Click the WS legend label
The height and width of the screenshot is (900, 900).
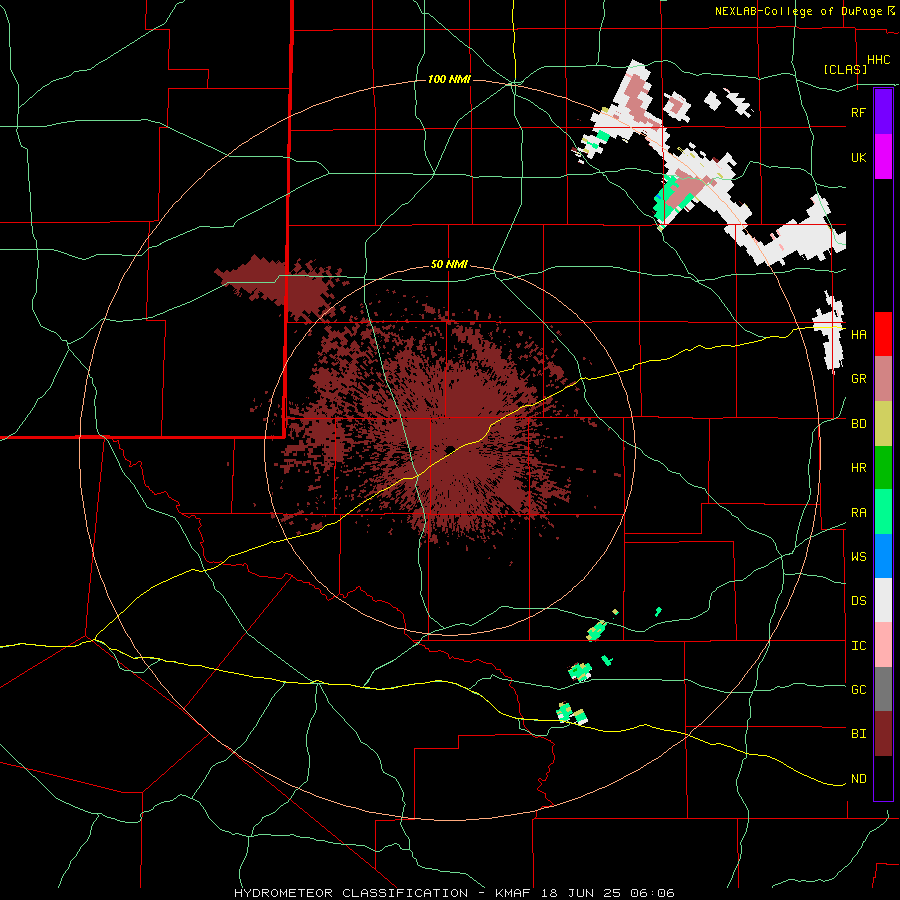(858, 557)
